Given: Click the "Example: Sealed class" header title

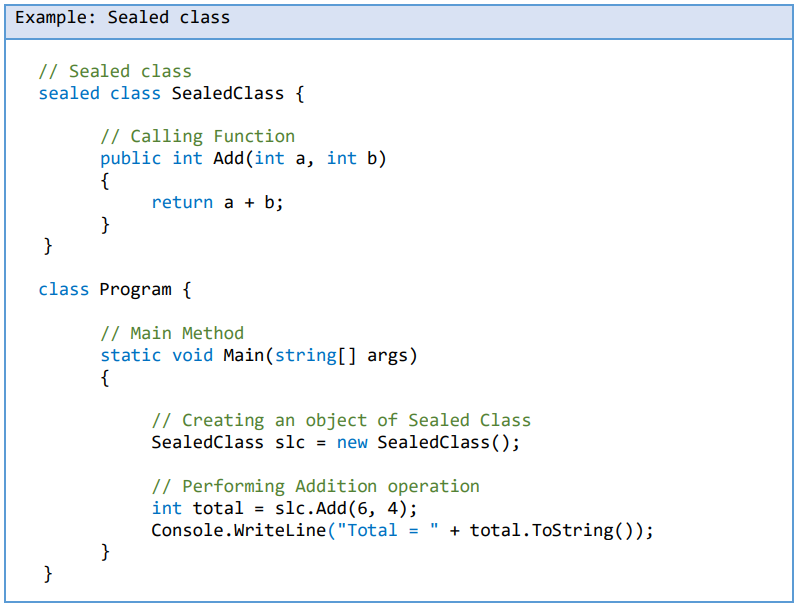Looking at the screenshot, I should [x=122, y=18].
